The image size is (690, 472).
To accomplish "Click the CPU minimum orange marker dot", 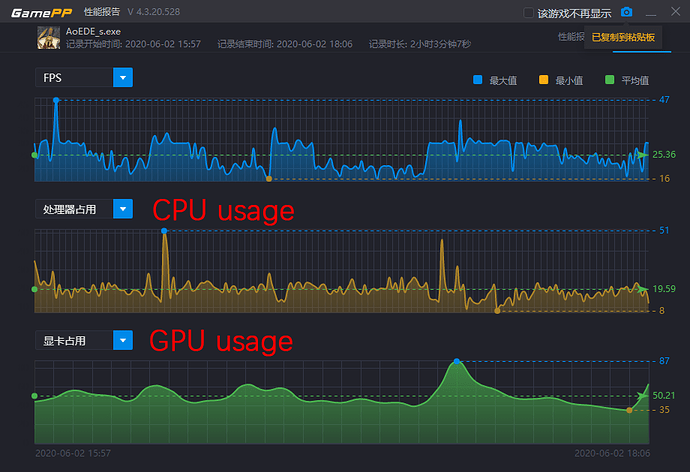I will click(497, 311).
